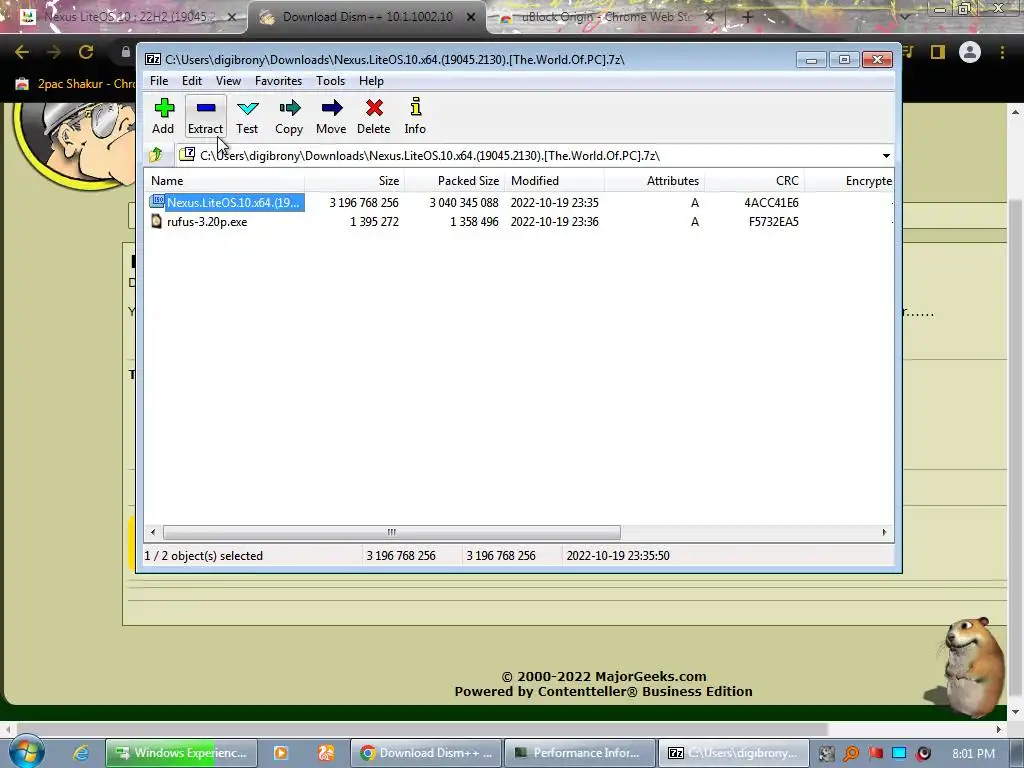Click the magnifier icon in system tray

(851, 754)
